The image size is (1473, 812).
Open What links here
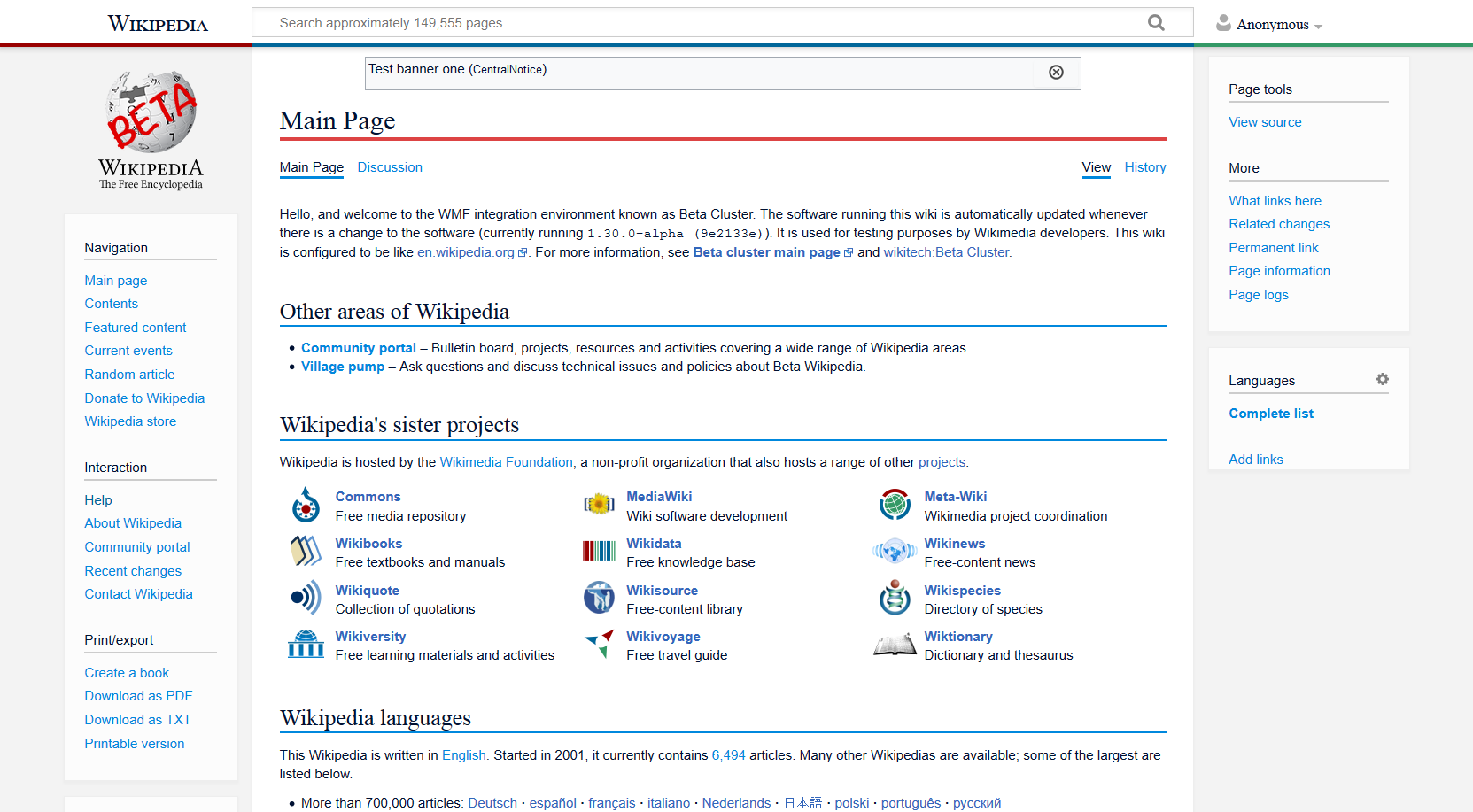[1275, 201]
